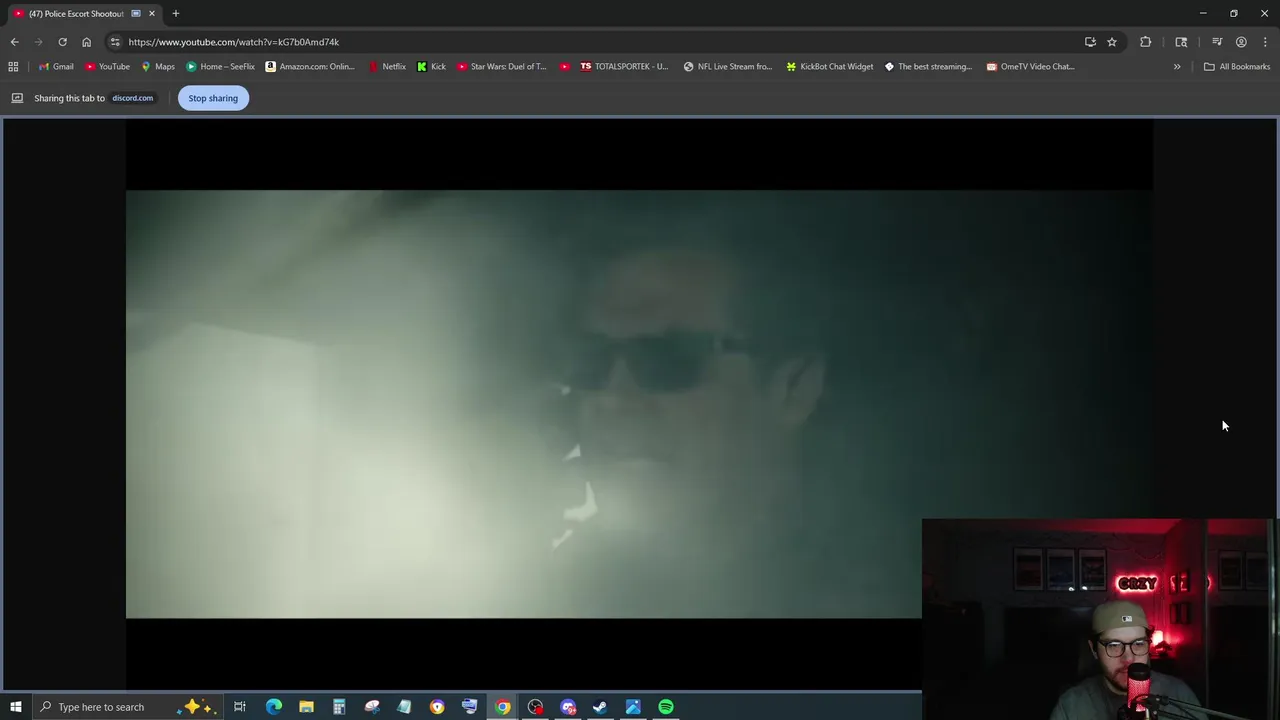Click the discord.com sharing chip
Image resolution: width=1280 pixels, height=720 pixels.
click(132, 98)
